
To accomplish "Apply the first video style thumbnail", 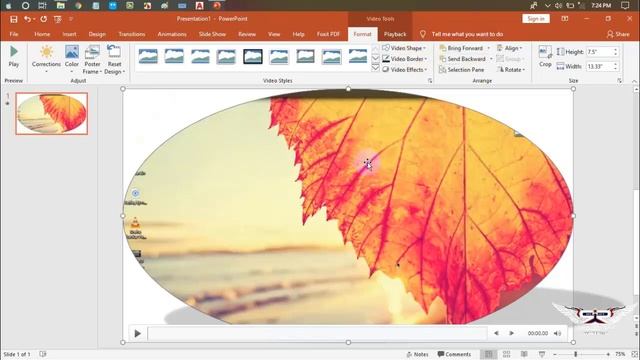I will 148,56.
